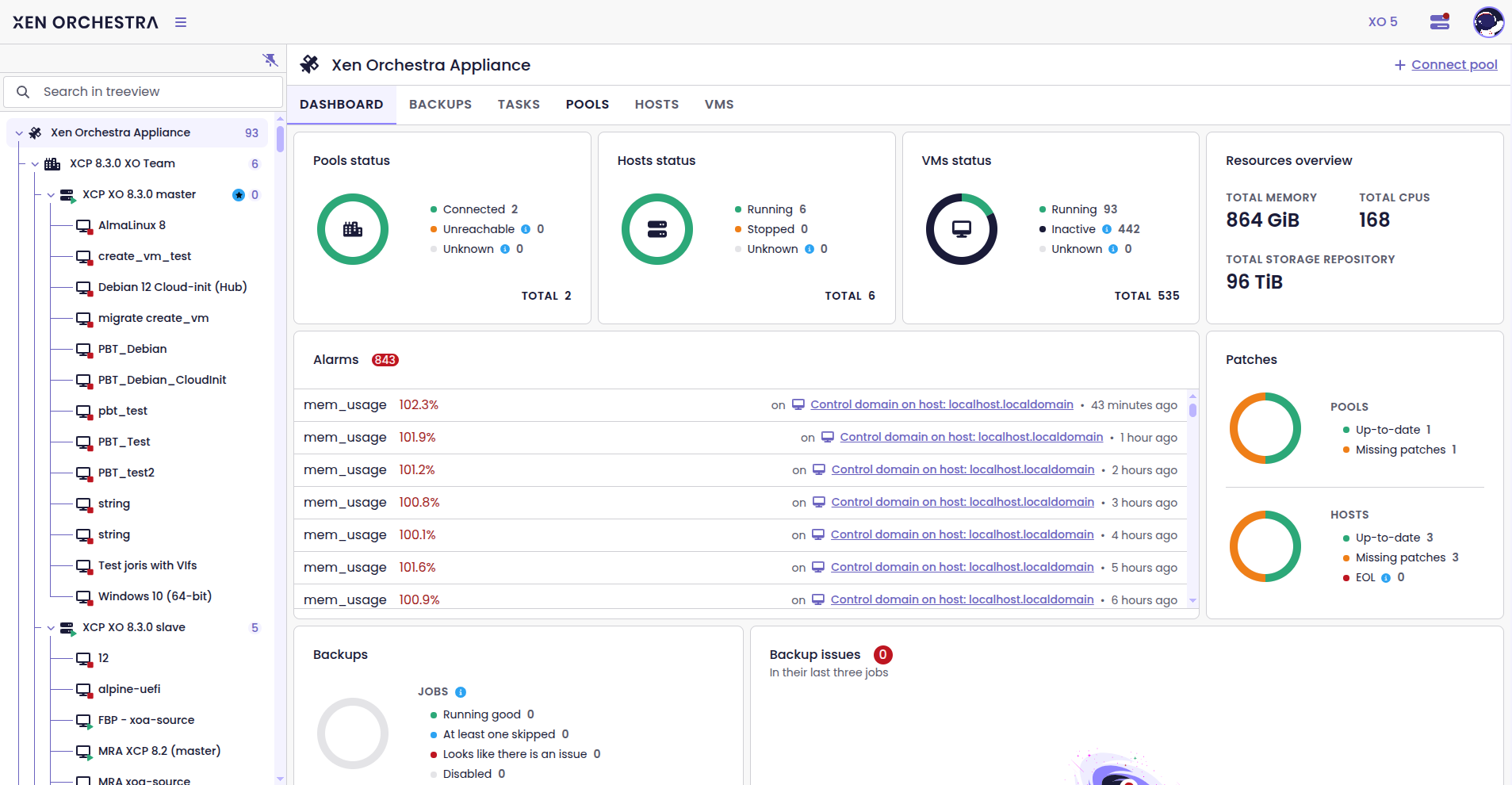Click the 93 VM count on appliance row
The width and height of the screenshot is (1512, 785).
tap(251, 133)
